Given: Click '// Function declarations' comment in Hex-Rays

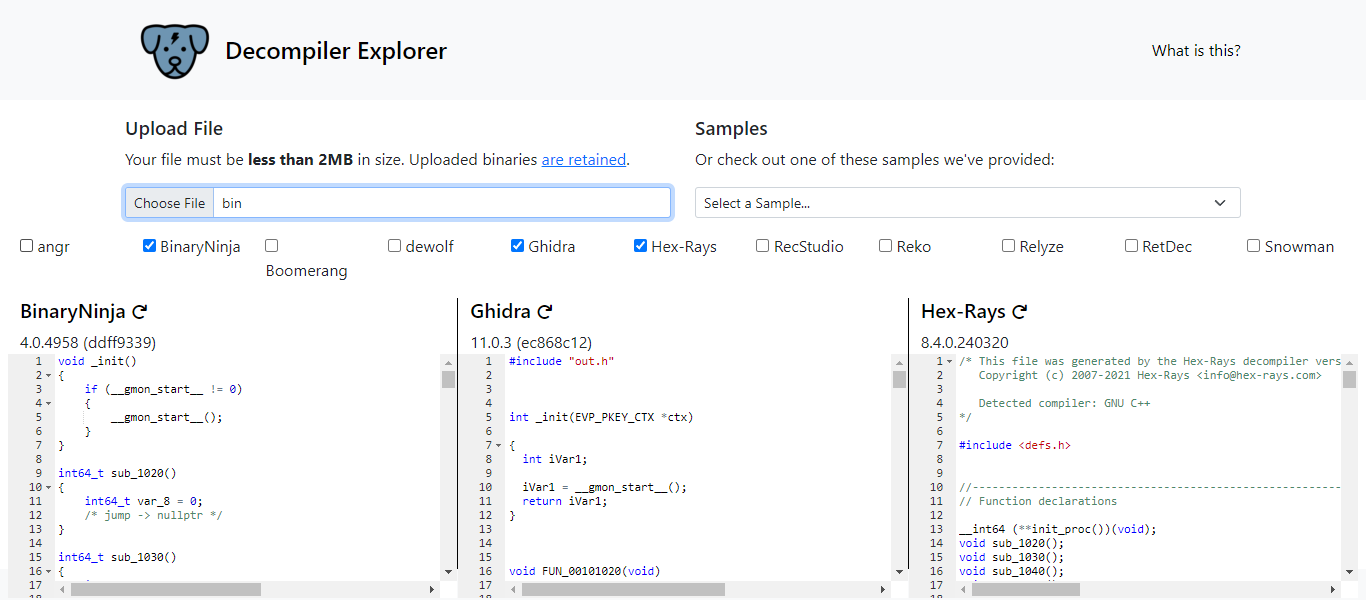Looking at the screenshot, I should coord(1038,501).
